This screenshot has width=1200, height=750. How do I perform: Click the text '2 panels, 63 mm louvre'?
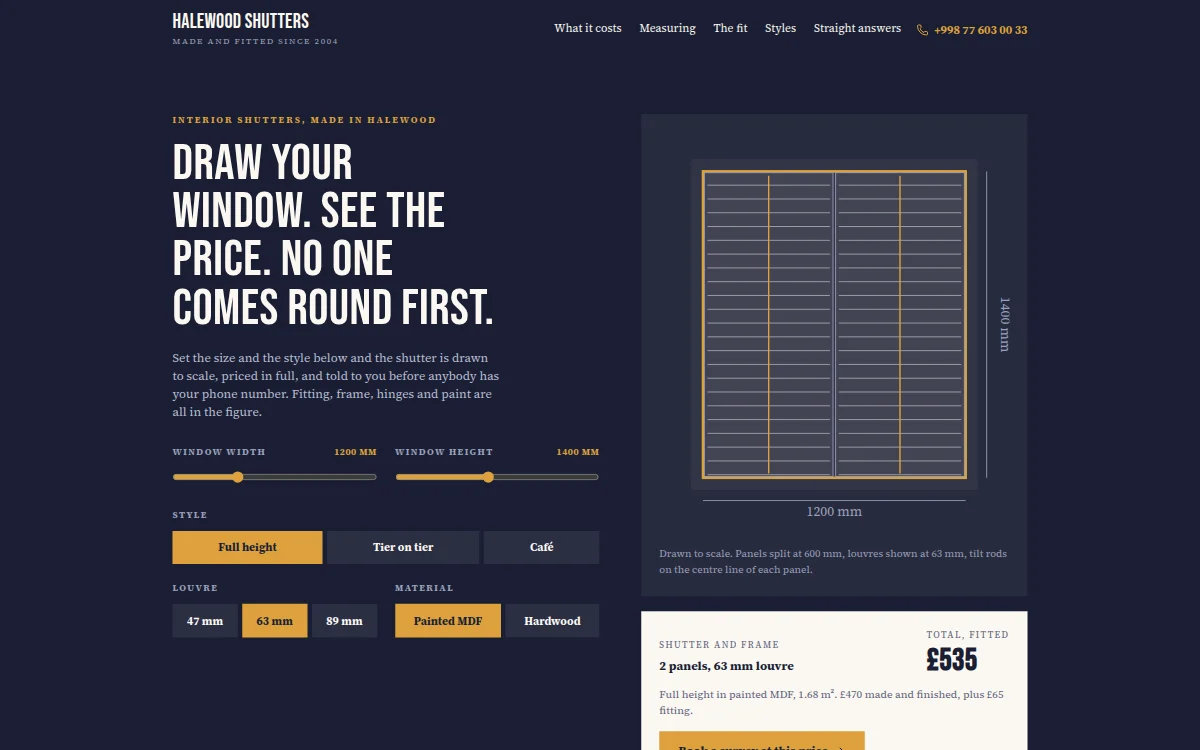[x=727, y=666]
